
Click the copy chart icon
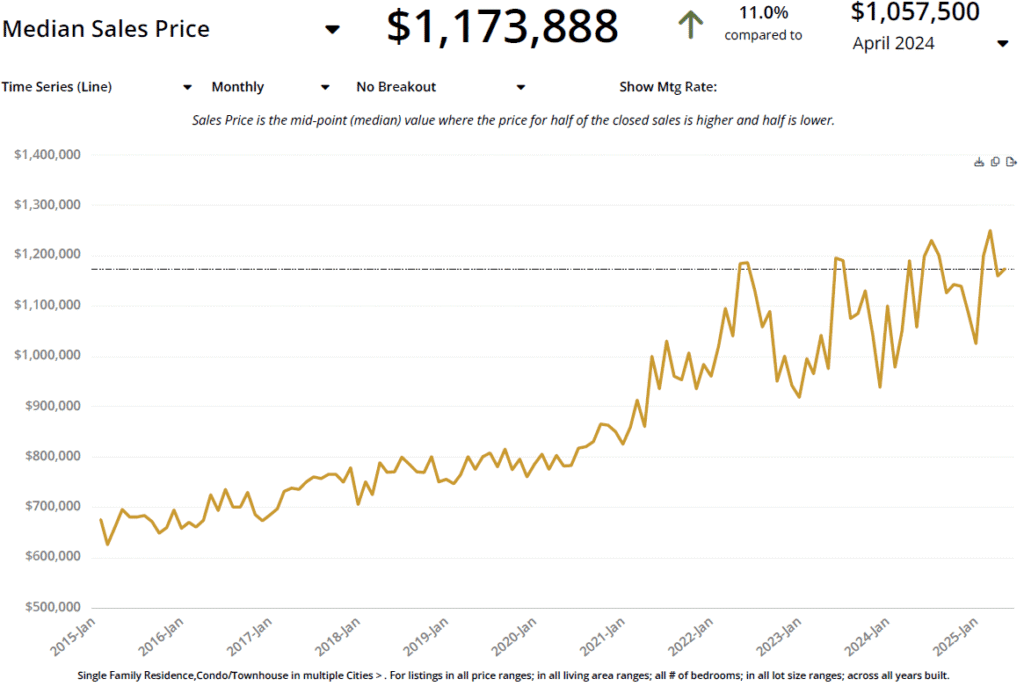(x=995, y=162)
